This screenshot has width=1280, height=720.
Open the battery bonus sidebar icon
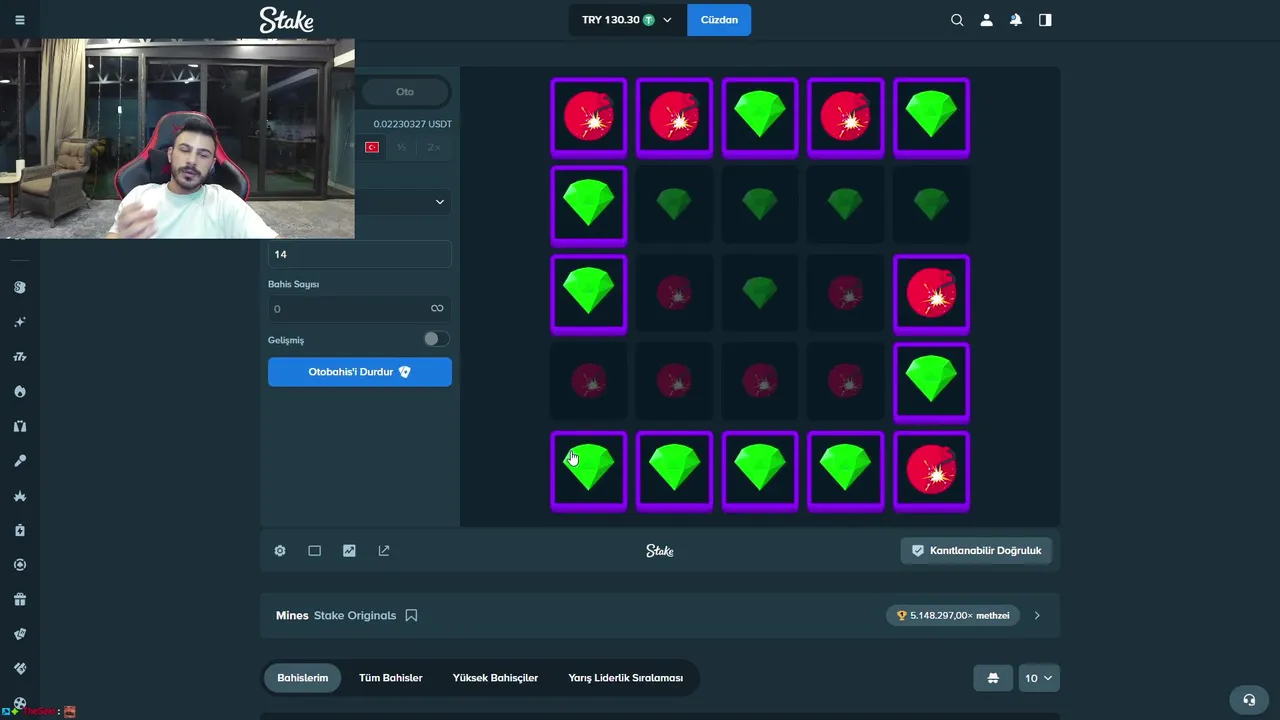(x=20, y=530)
